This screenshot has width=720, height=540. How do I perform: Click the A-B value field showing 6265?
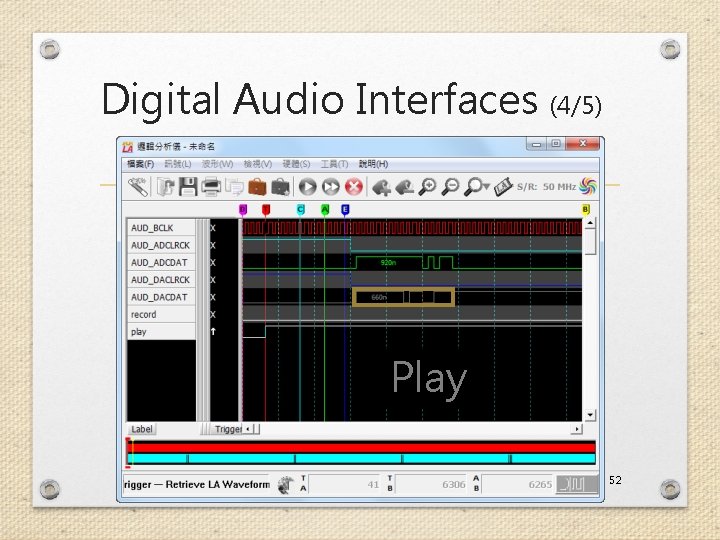coord(518,484)
